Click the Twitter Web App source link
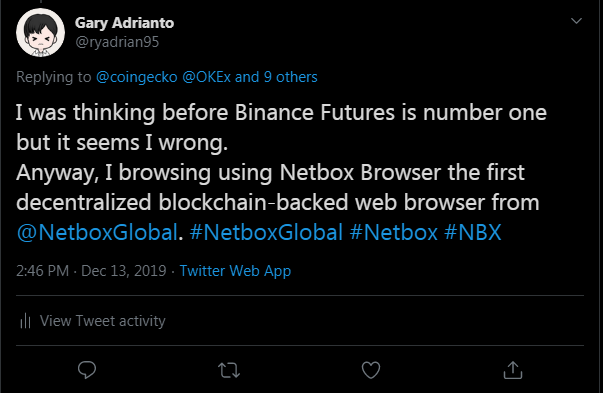 click(235, 271)
